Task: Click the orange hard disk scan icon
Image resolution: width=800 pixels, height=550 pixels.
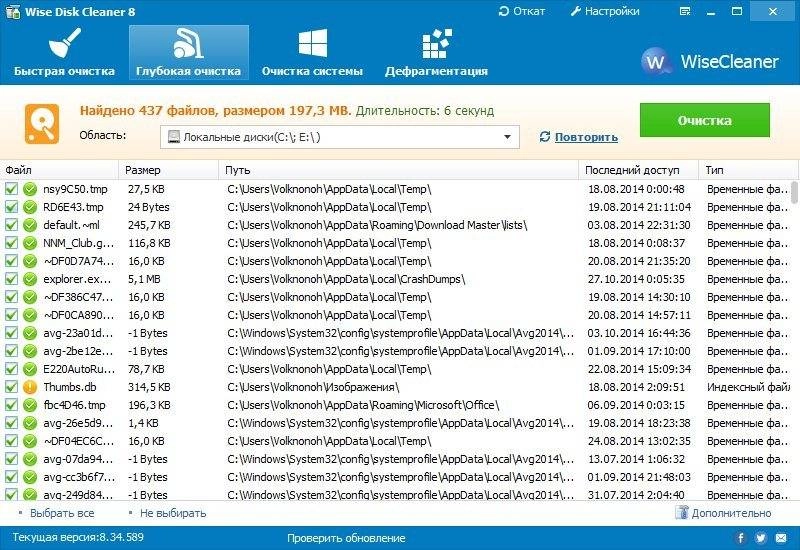Action: (x=42, y=124)
